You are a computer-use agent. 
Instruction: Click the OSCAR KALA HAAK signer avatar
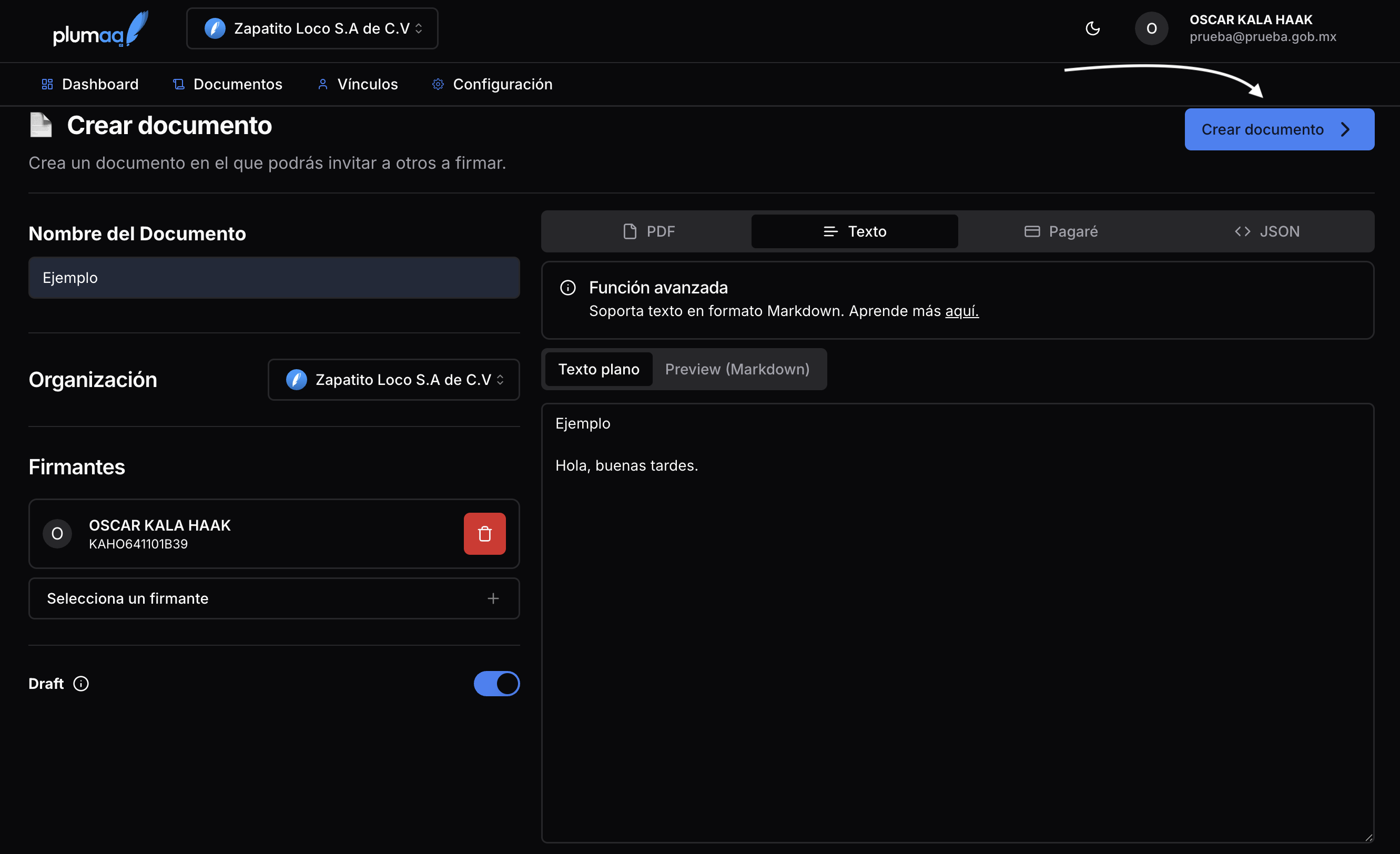[x=57, y=534]
